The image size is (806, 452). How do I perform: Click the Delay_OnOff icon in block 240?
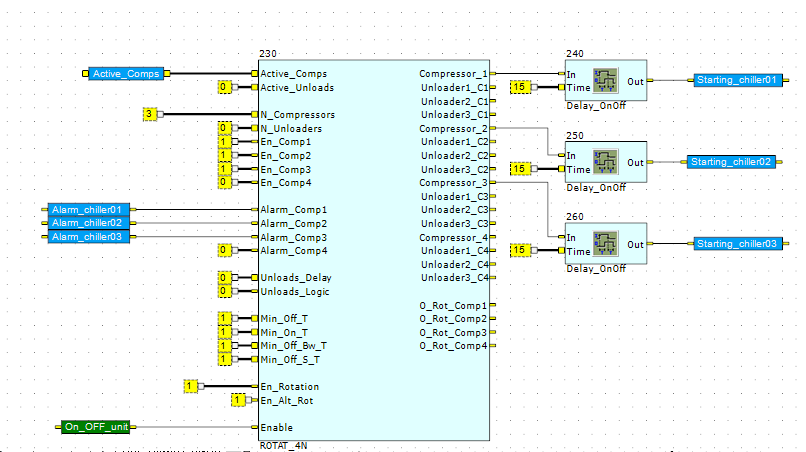pyautogui.click(x=605, y=81)
